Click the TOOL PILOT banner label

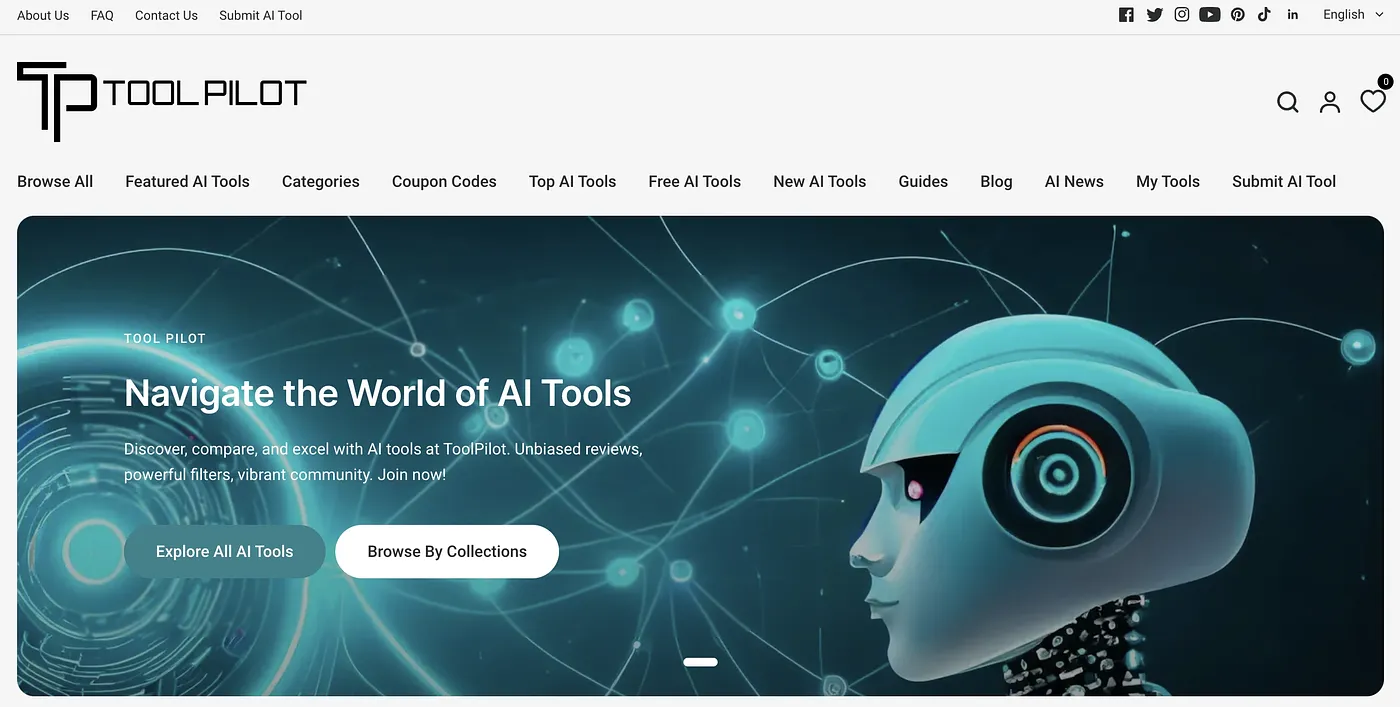(x=165, y=338)
